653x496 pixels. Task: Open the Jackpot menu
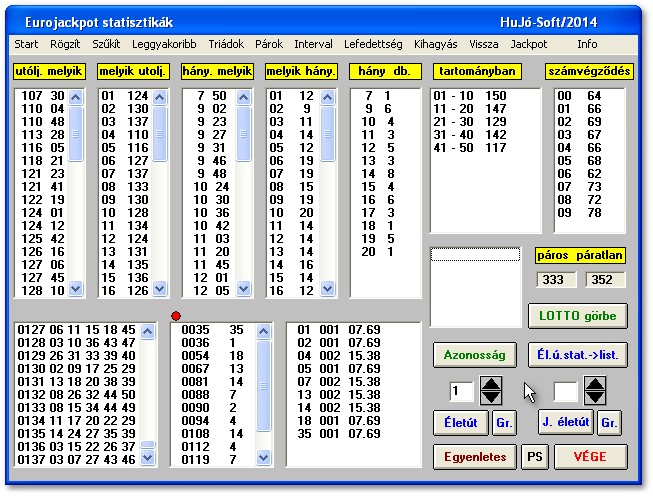tap(529, 44)
